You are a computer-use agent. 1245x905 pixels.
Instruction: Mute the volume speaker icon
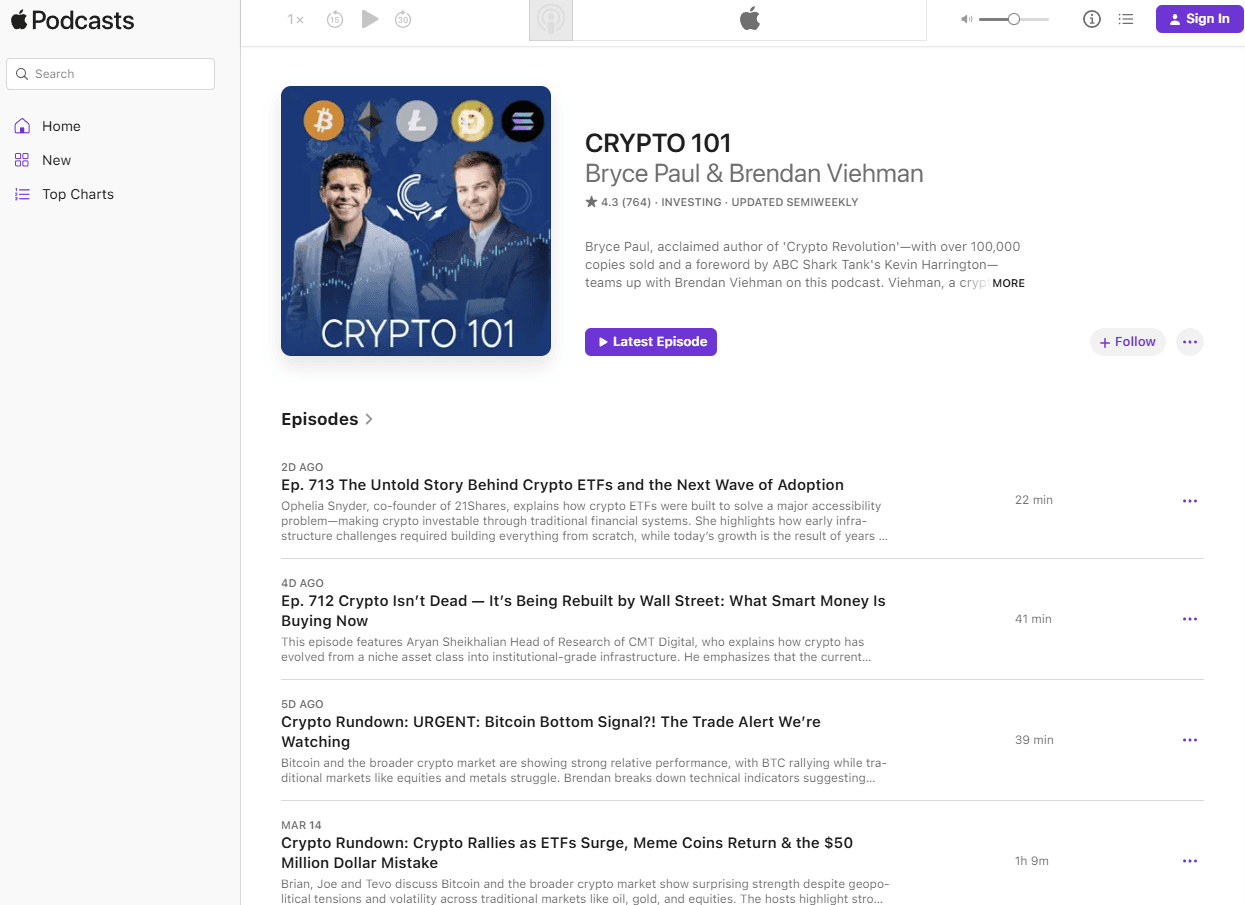pos(966,19)
